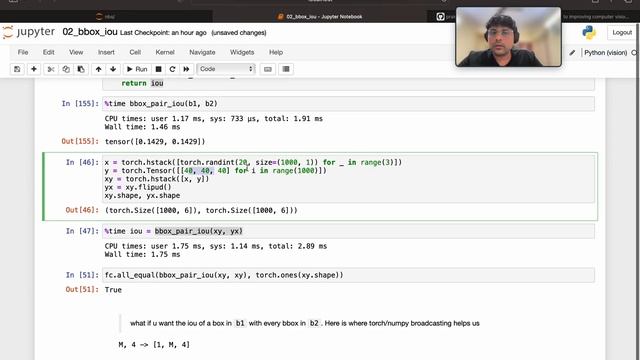Viewport: 640px width, 360px height.
Task: Open the Insert menu
Action: [x=106, y=52]
